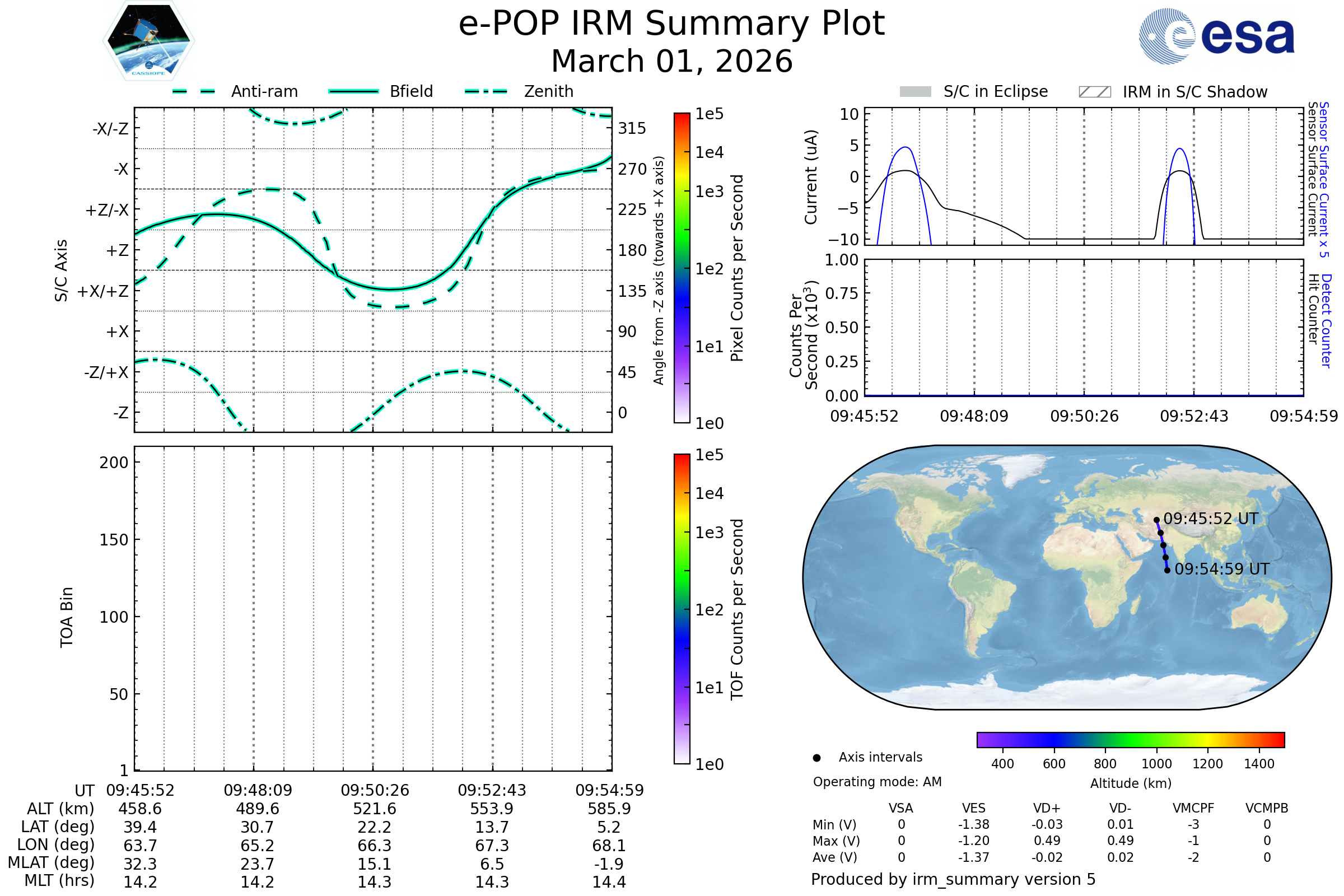The image size is (1344, 896).
Task: Click the Altitude (km) color scale bar
Action: point(1130,740)
